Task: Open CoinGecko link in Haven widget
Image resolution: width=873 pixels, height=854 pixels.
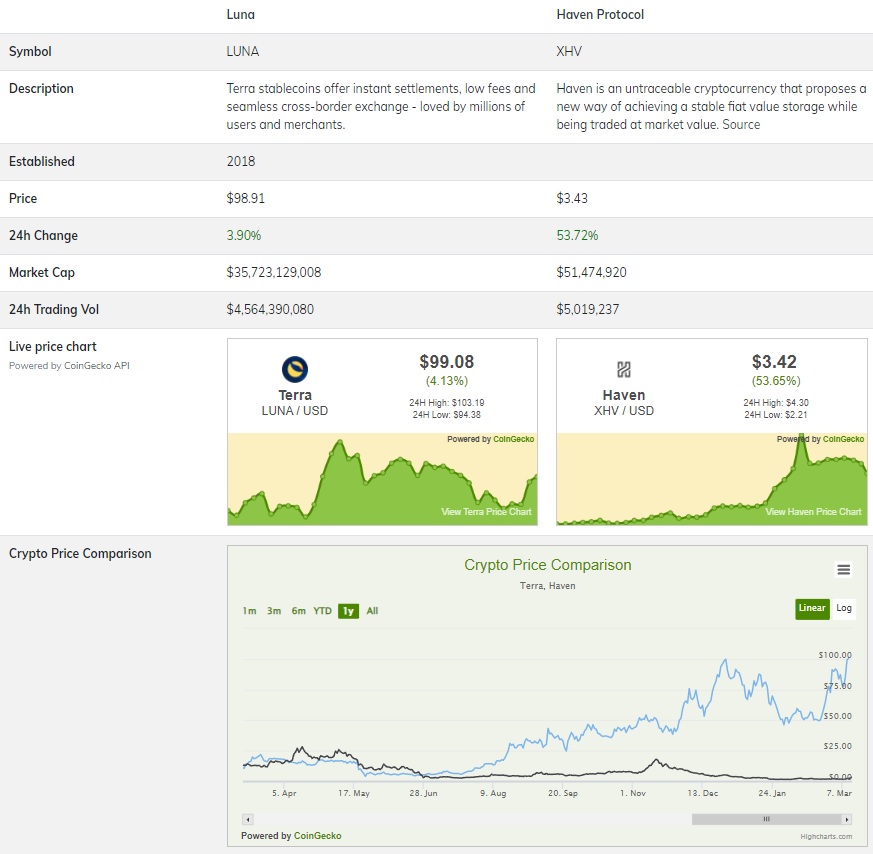Action: 843,439
